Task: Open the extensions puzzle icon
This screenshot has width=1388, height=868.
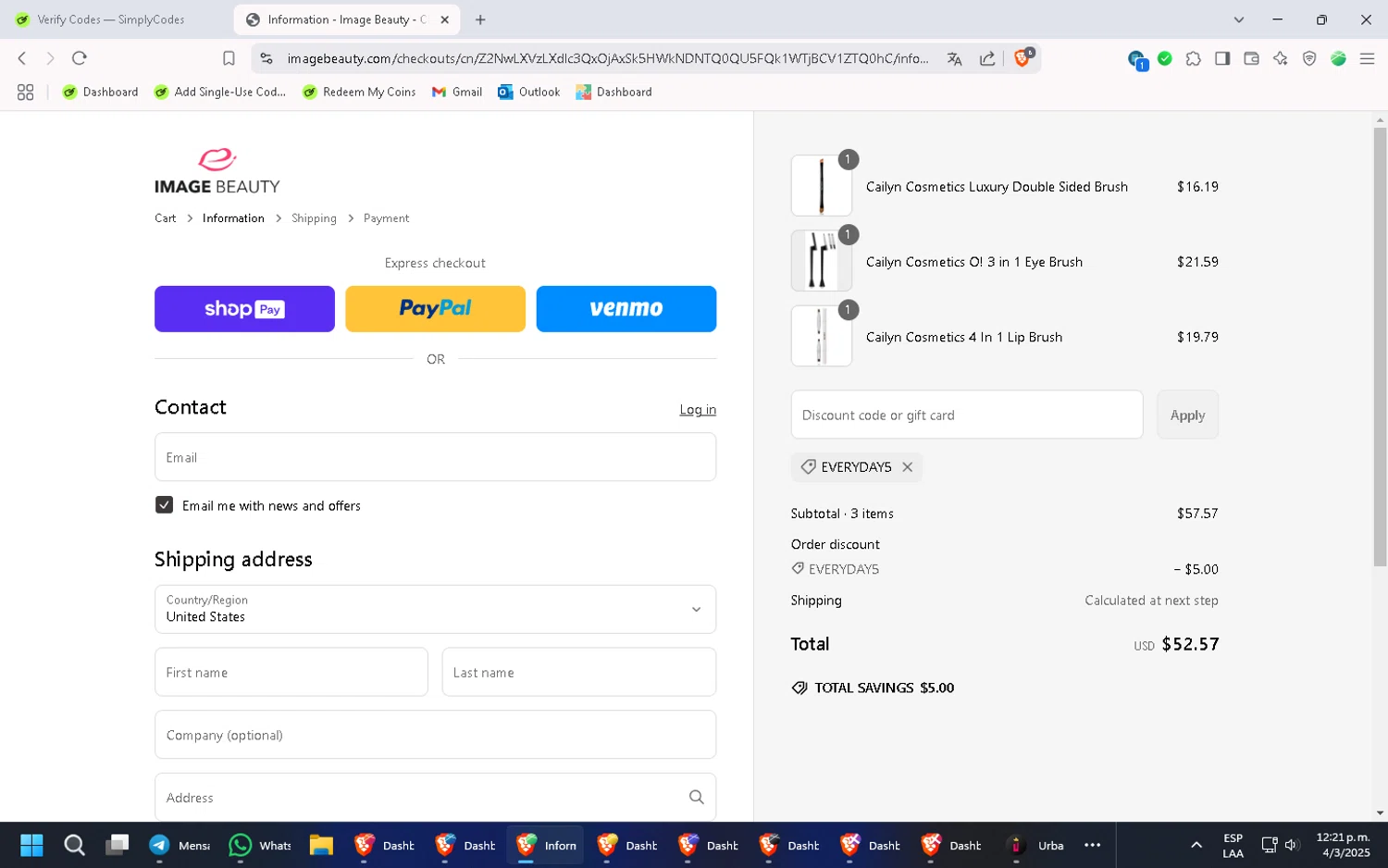Action: click(x=1194, y=58)
